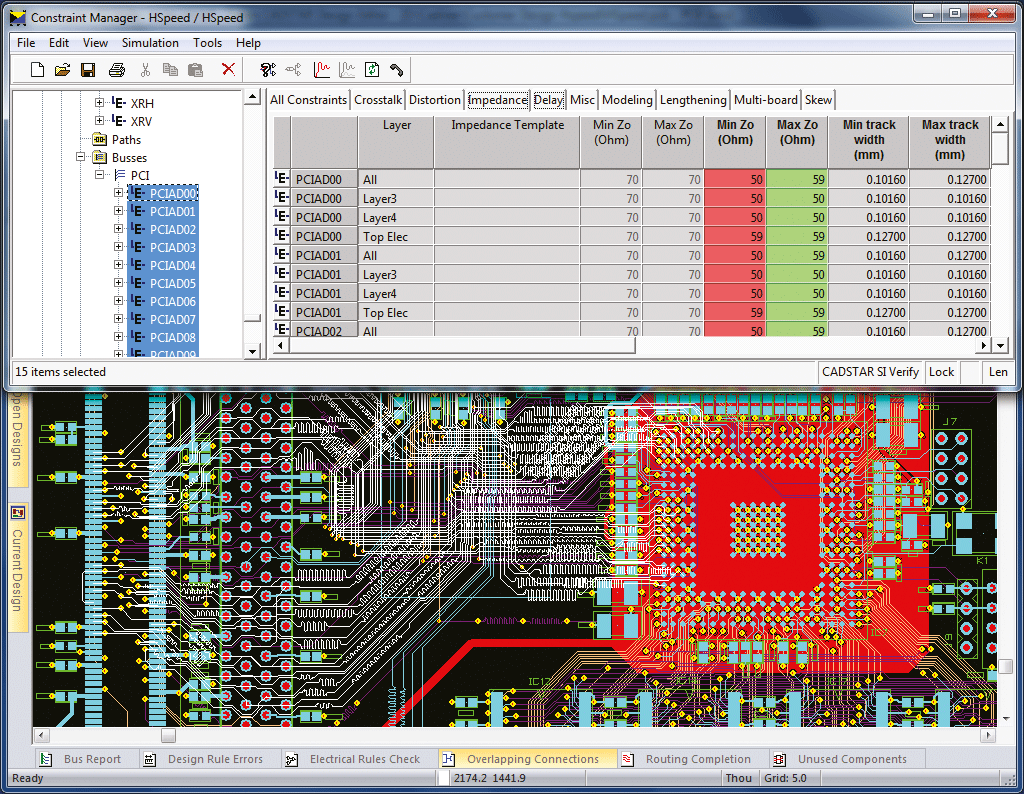1024x794 pixels.
Task: Click the Print toolbar icon
Action: click(117, 69)
